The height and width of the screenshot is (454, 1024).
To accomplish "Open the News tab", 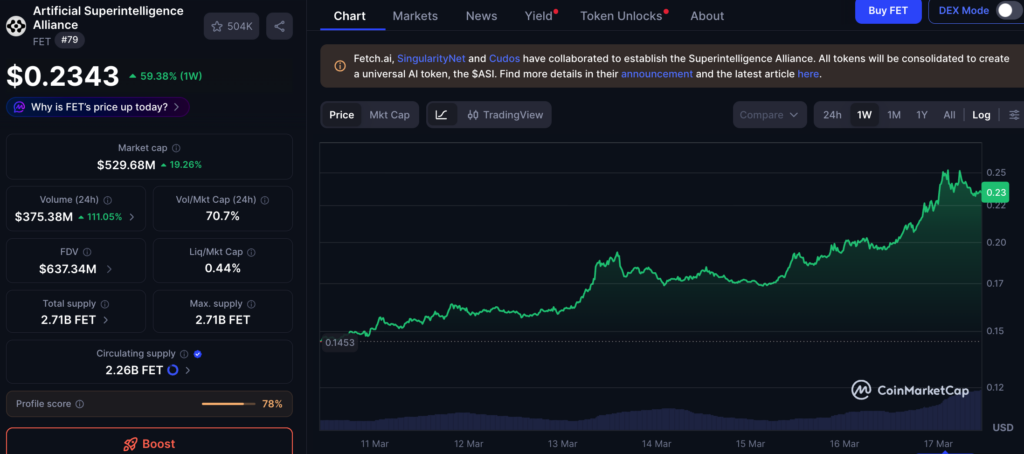I will (x=481, y=16).
